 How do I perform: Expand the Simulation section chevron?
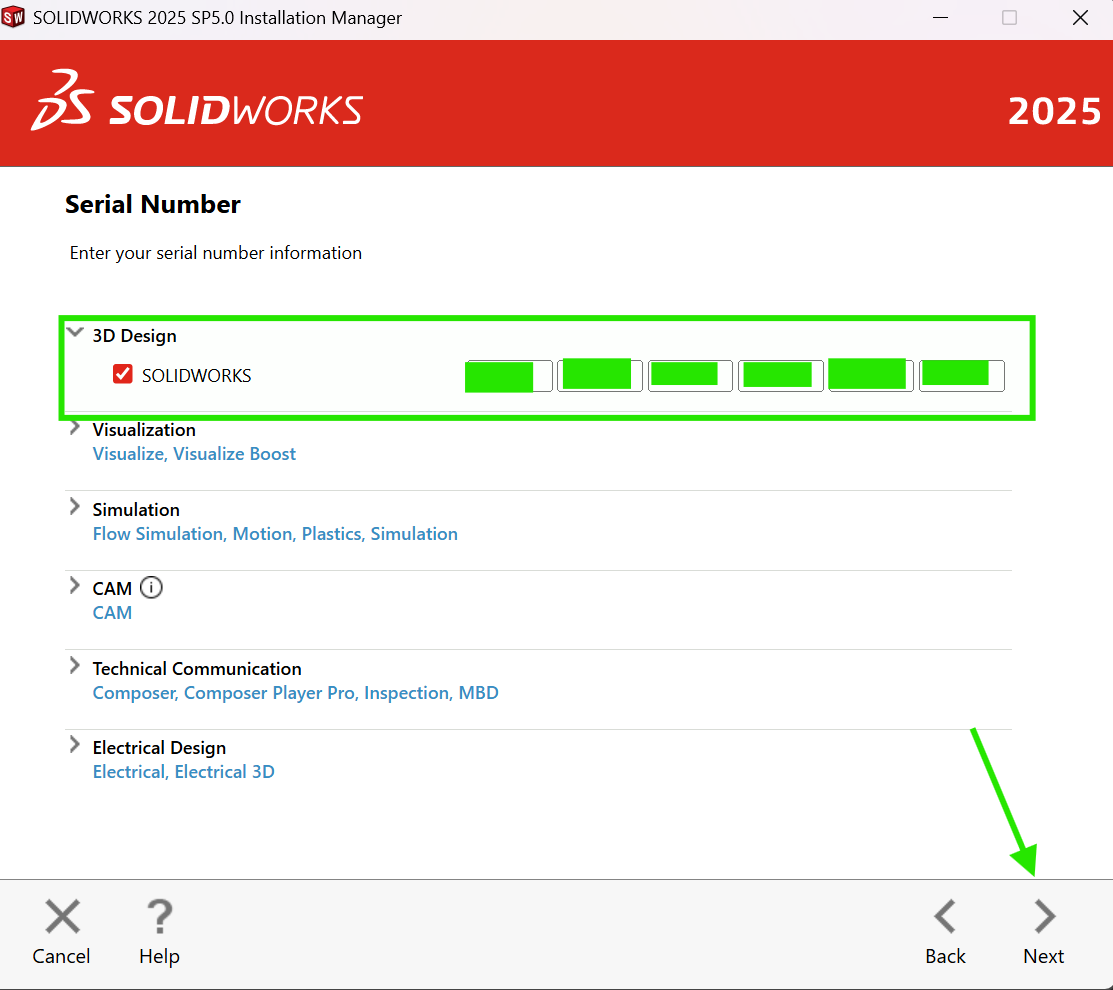(x=75, y=507)
